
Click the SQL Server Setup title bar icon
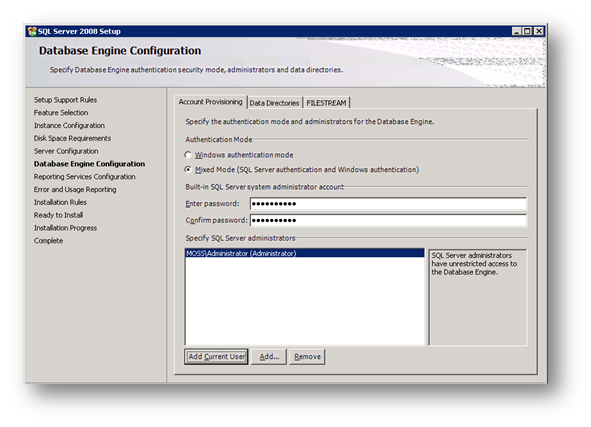point(32,31)
